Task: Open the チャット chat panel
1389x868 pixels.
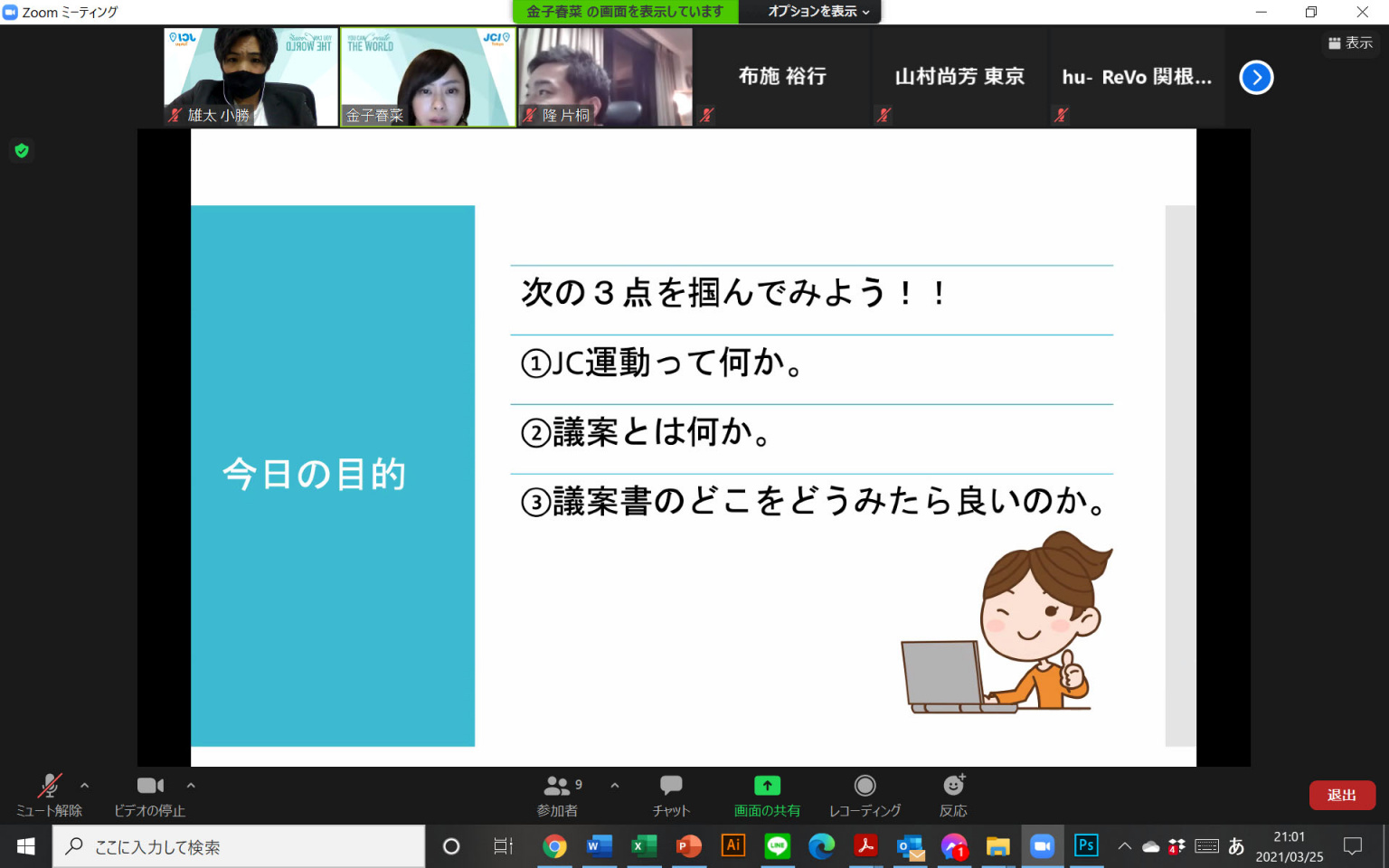Action: [671, 795]
